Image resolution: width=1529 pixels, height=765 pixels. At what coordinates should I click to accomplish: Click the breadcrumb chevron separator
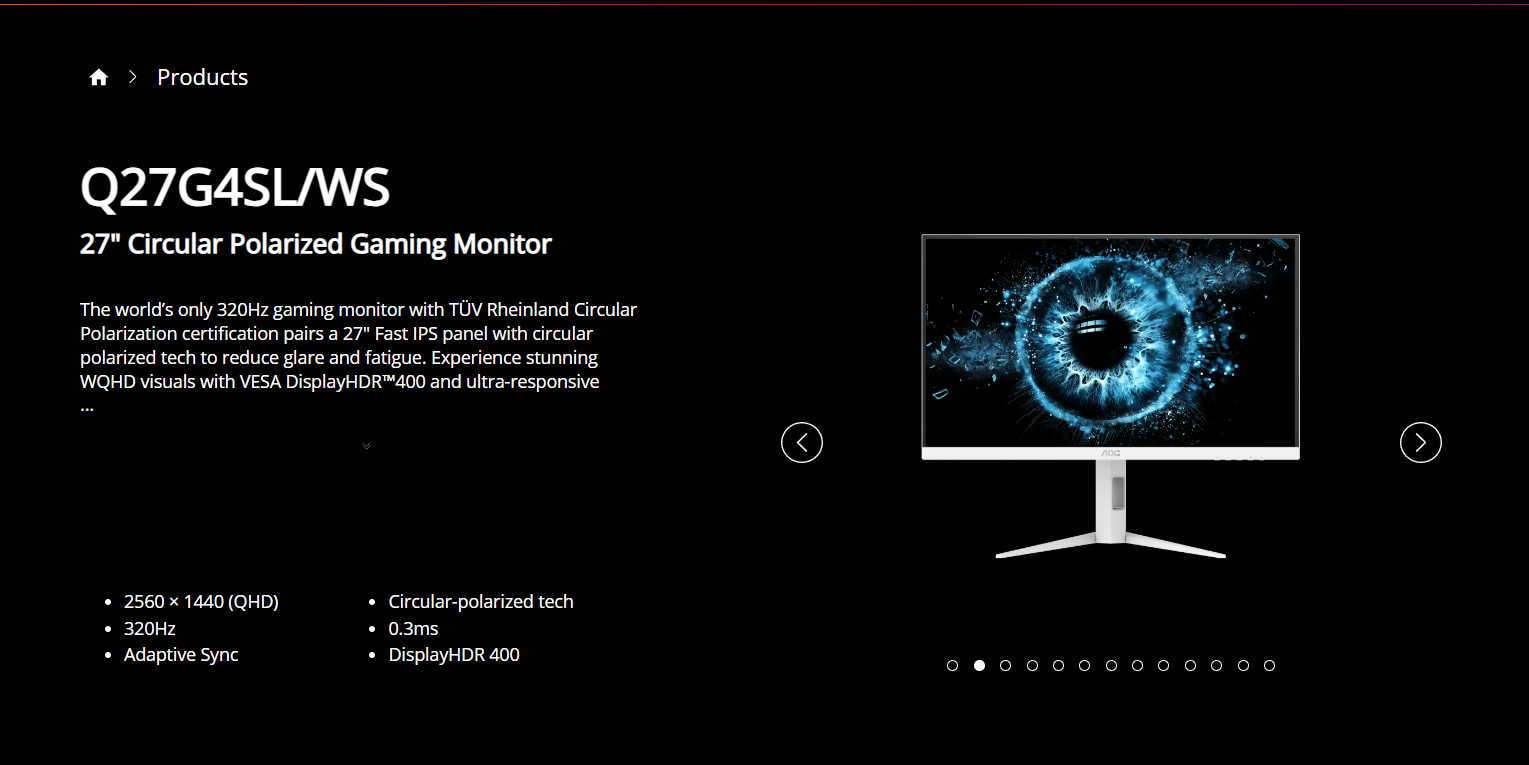click(x=132, y=77)
